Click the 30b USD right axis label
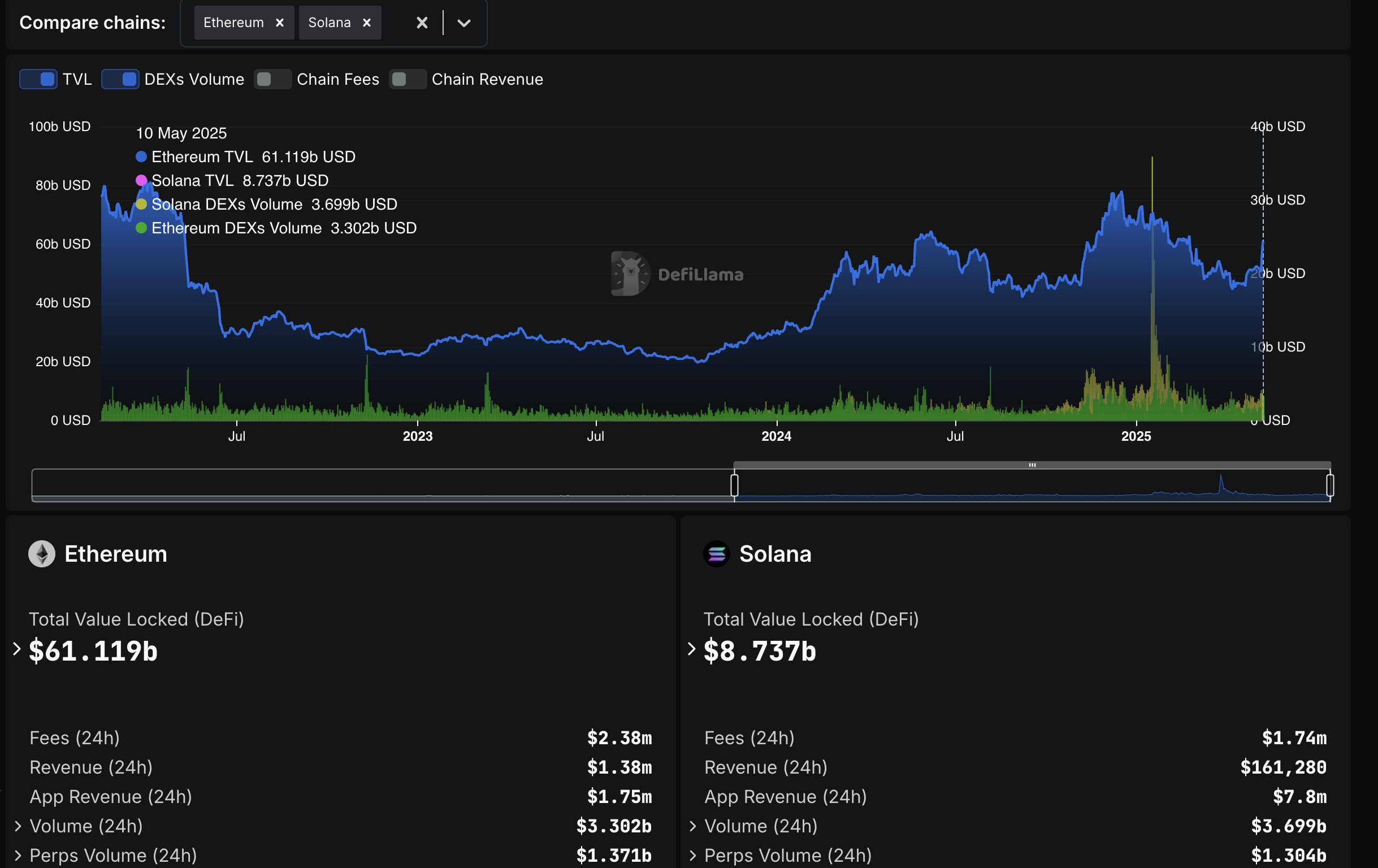Screen dimensions: 1378x868 1278,199
